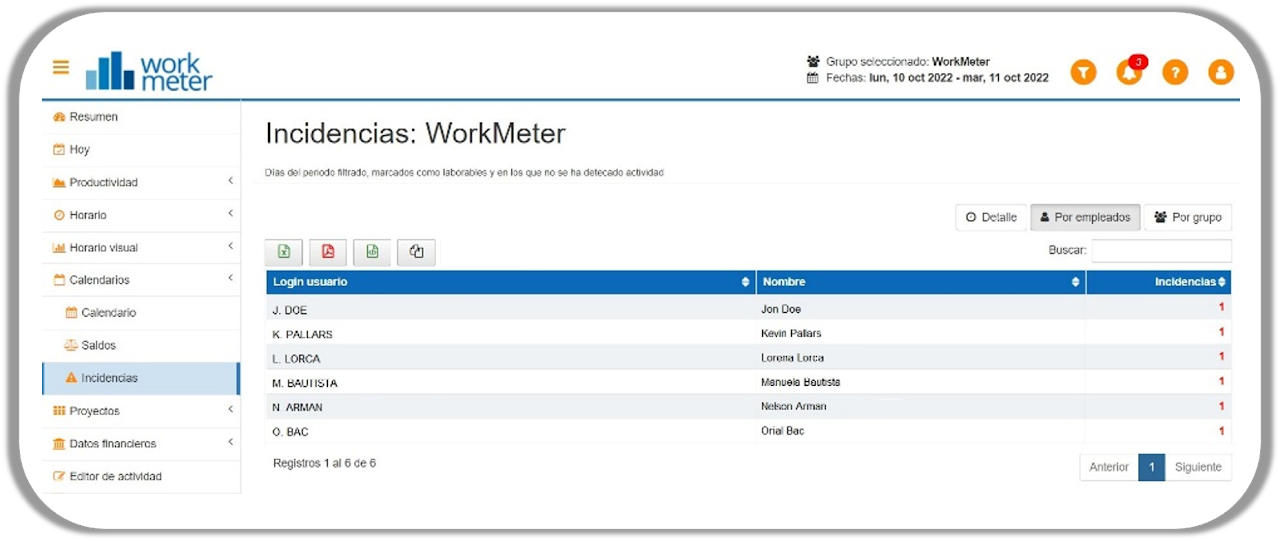Switch to Detalle view
This screenshot has height=541, width=1280.
click(x=991, y=217)
